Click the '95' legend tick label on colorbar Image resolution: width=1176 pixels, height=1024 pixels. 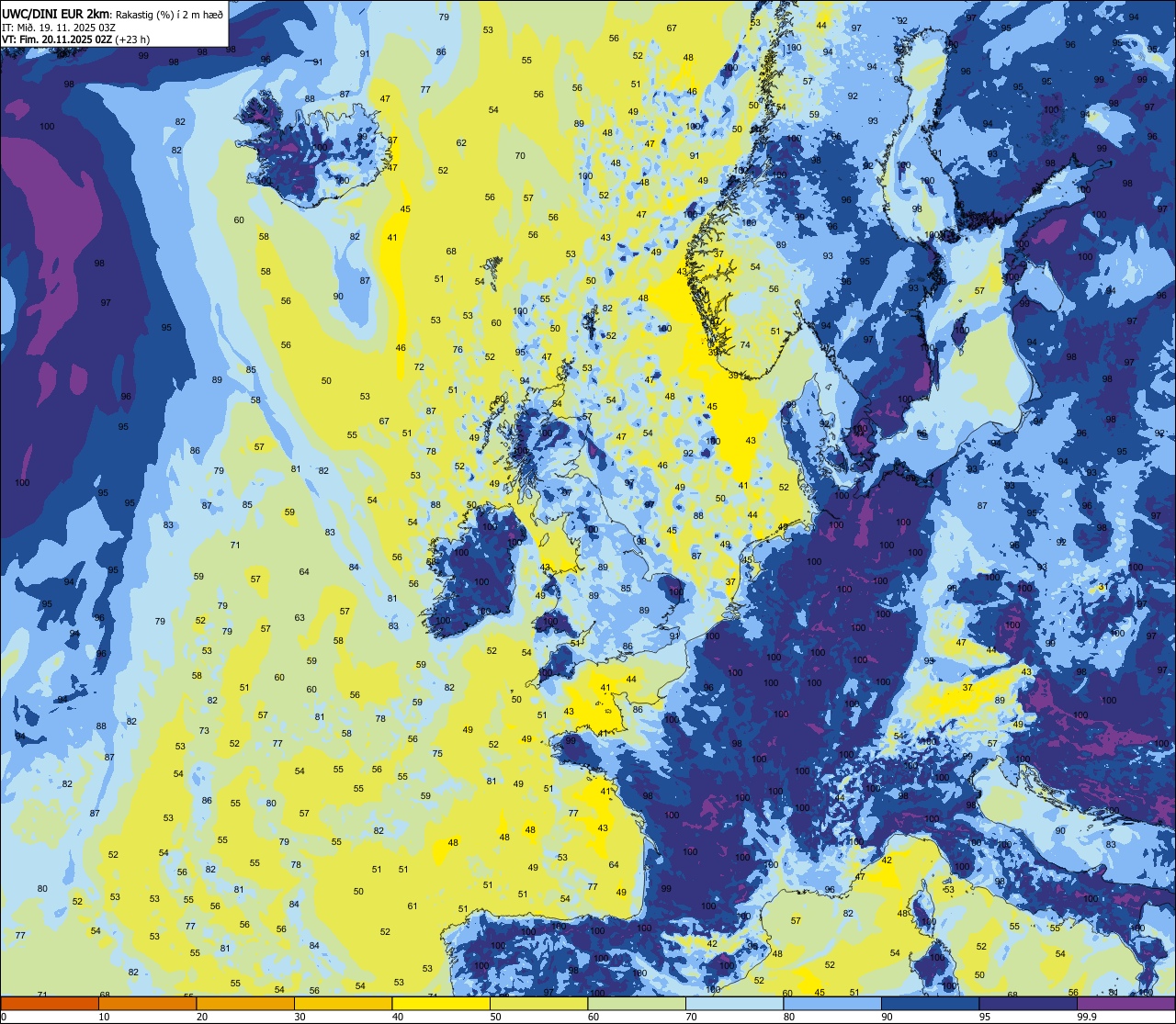coord(986,1017)
